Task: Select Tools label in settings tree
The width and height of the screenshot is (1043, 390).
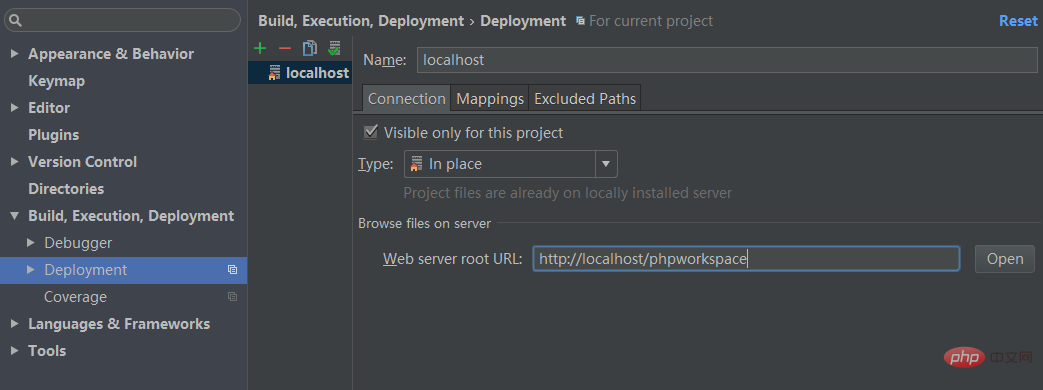Action: click(47, 350)
